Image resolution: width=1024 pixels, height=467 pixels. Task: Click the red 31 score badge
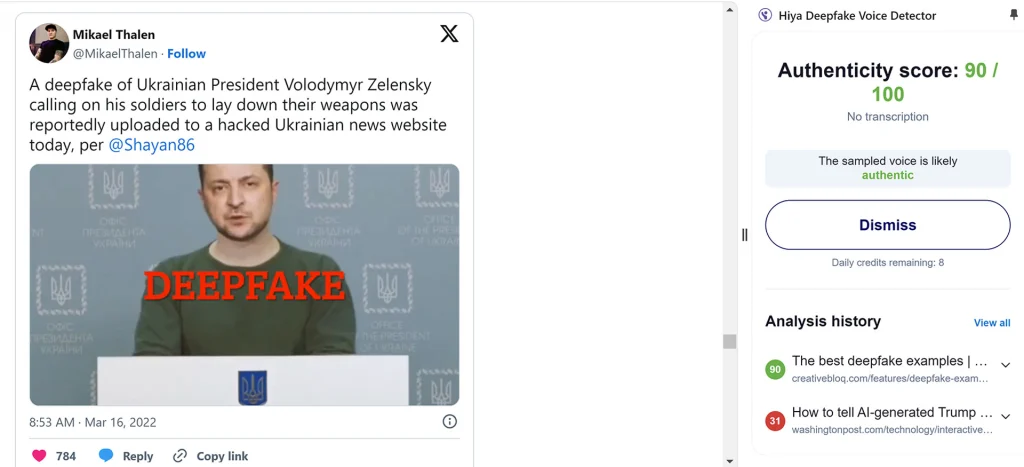point(775,421)
